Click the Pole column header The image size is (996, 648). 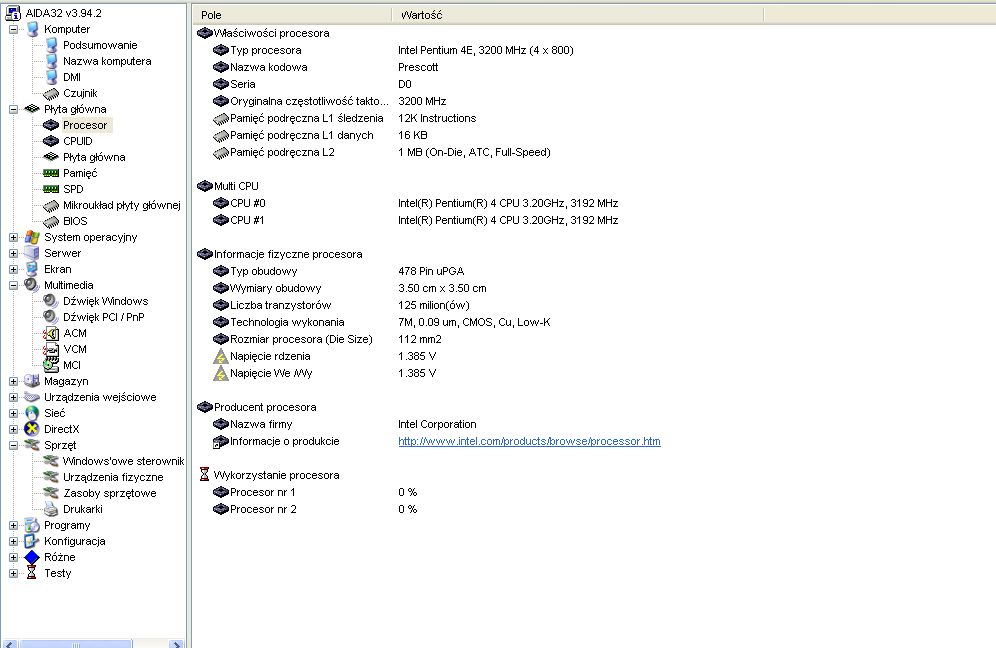290,15
